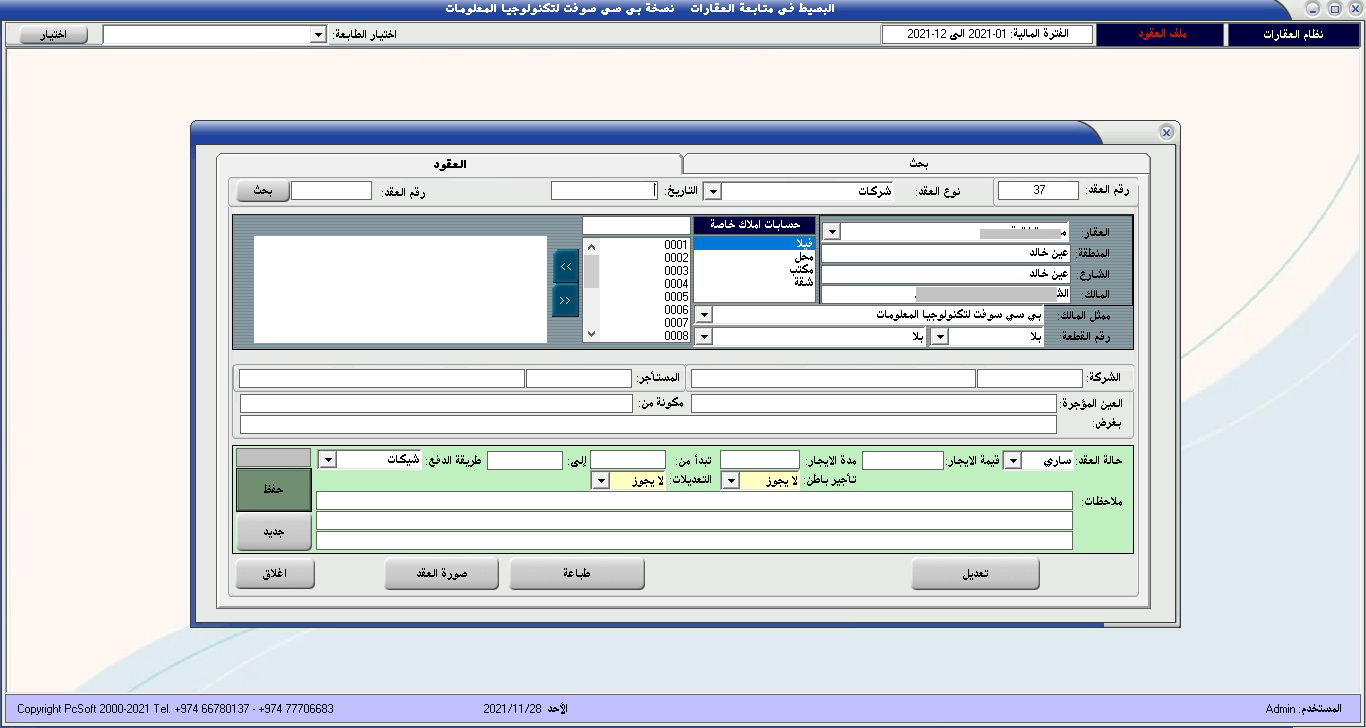Select فيلا in property type list
Image resolution: width=1366 pixels, height=728 pixels.
click(x=754, y=243)
